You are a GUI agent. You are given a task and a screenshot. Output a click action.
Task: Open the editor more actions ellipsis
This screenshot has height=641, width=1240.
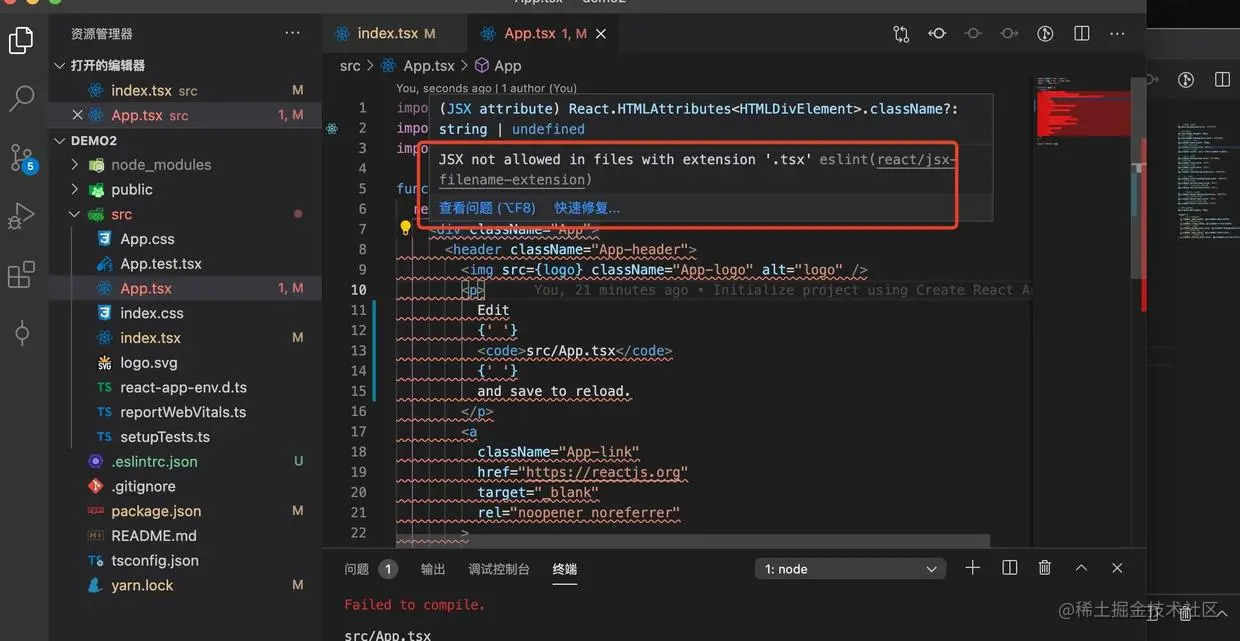1117,34
